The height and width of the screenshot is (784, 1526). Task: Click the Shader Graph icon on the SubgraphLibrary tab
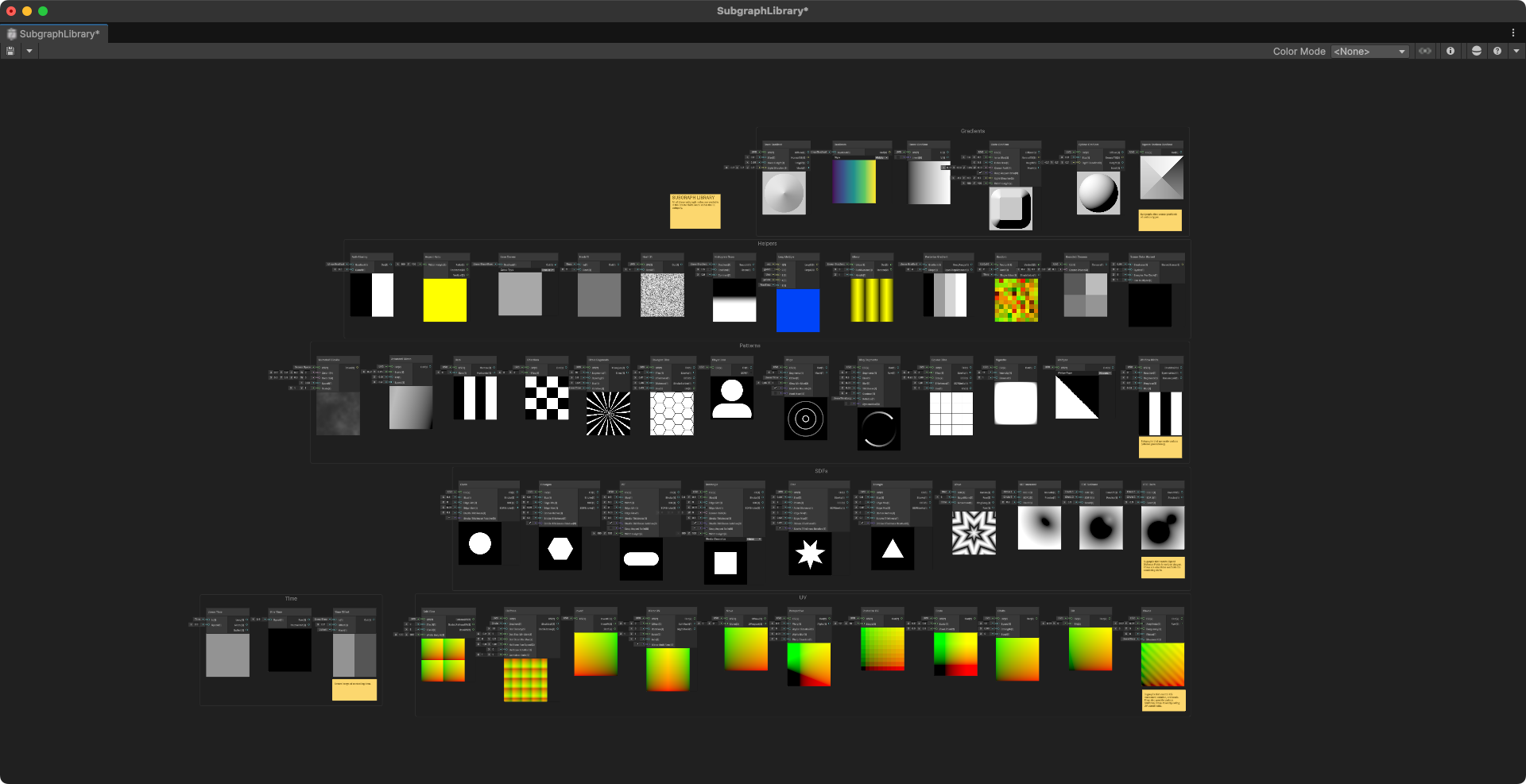[11, 34]
